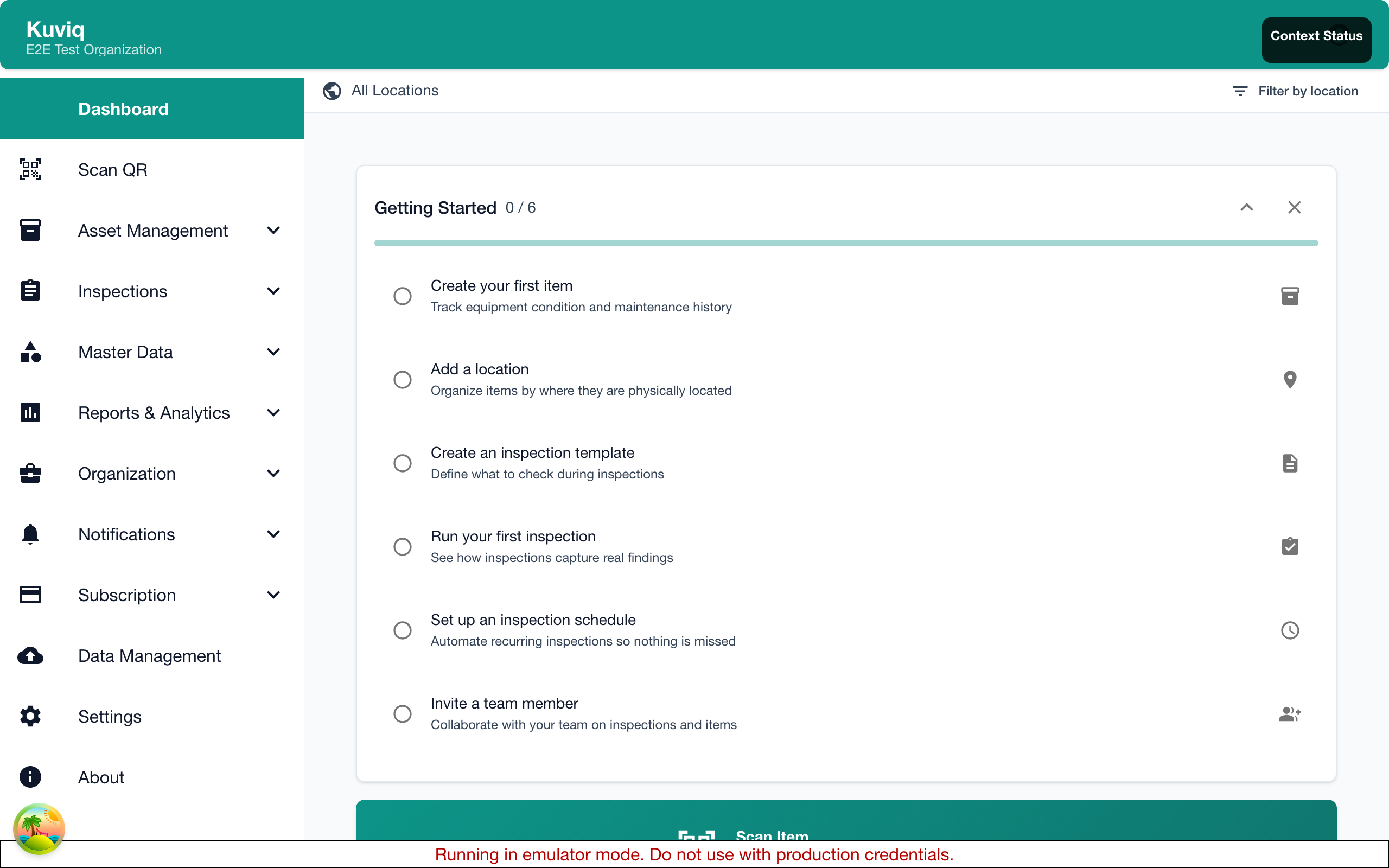Expand the Subscription menu chevron
1389x868 pixels.
click(274, 595)
